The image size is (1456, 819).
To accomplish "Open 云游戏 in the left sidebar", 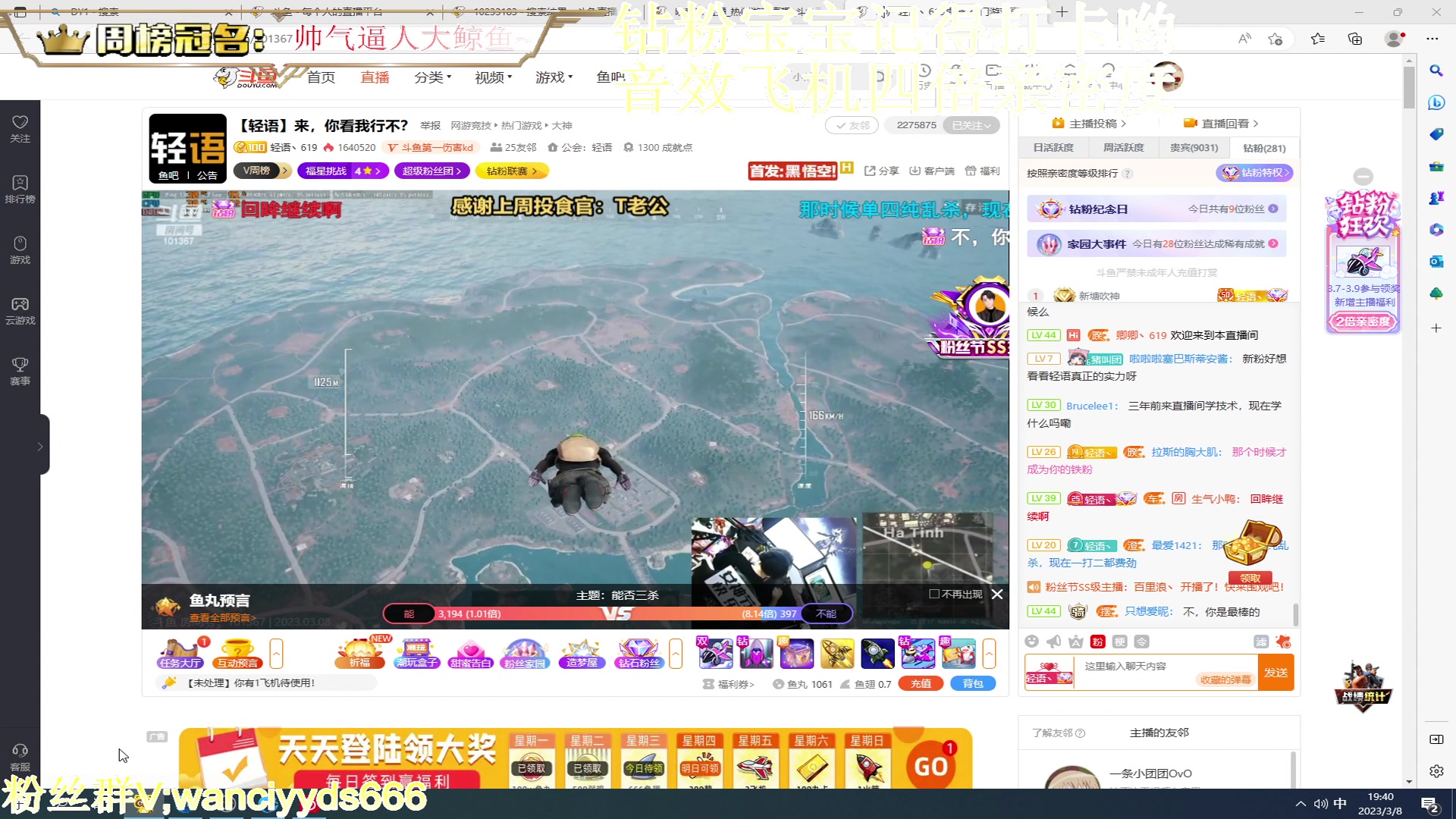I will (x=20, y=311).
